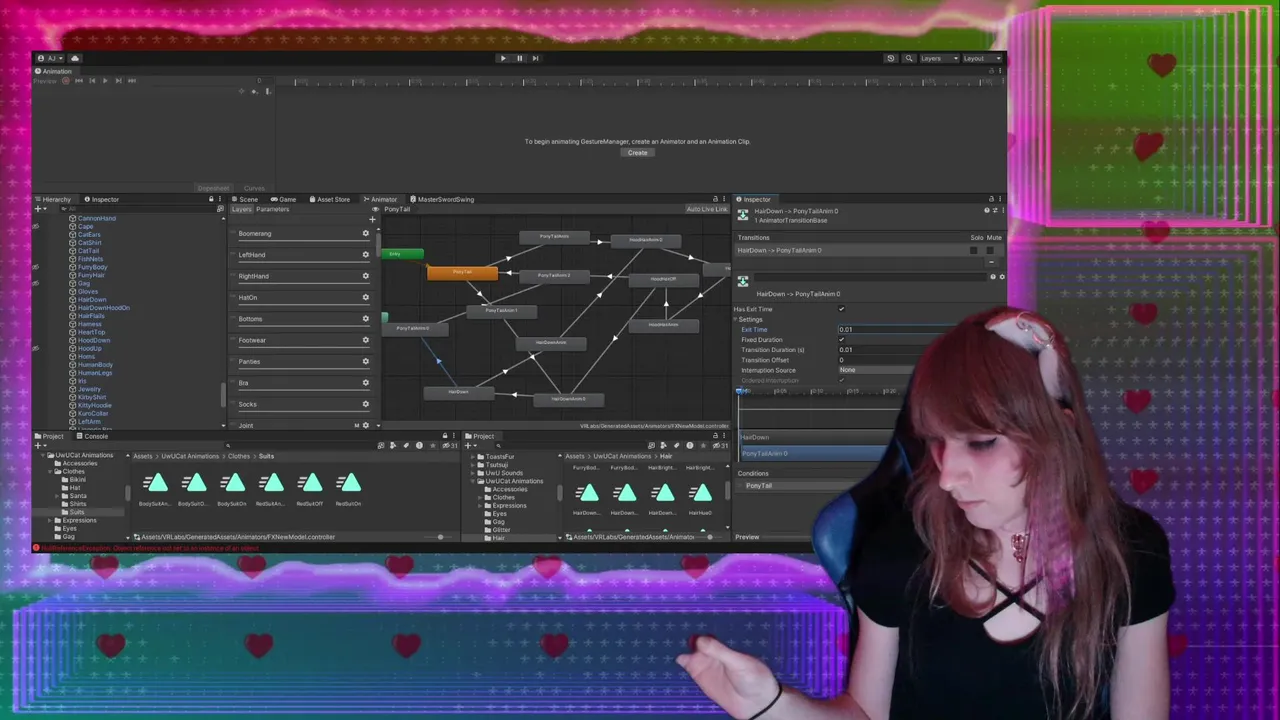Image resolution: width=1280 pixels, height=720 pixels.
Task: Open settings gear for Footwear layer
Action: click(x=365, y=340)
